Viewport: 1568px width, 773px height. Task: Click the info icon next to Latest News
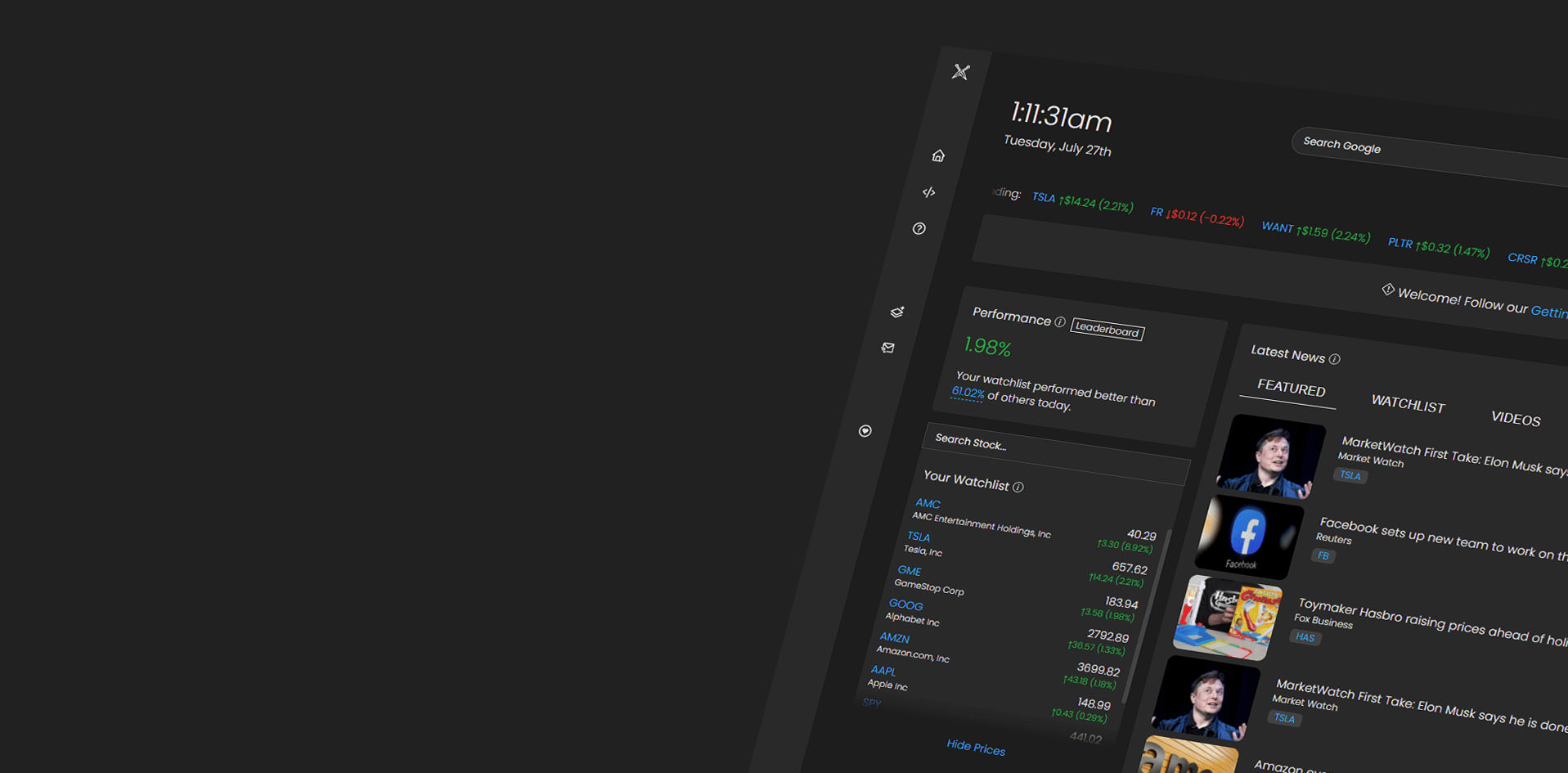[1334, 359]
